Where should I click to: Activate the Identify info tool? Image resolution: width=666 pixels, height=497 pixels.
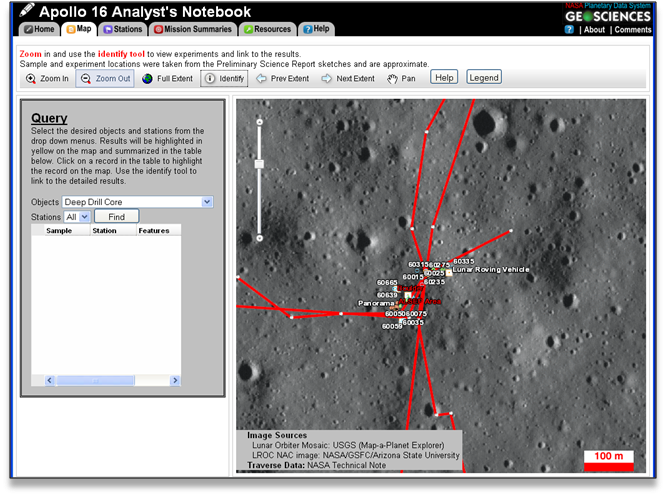[224, 78]
